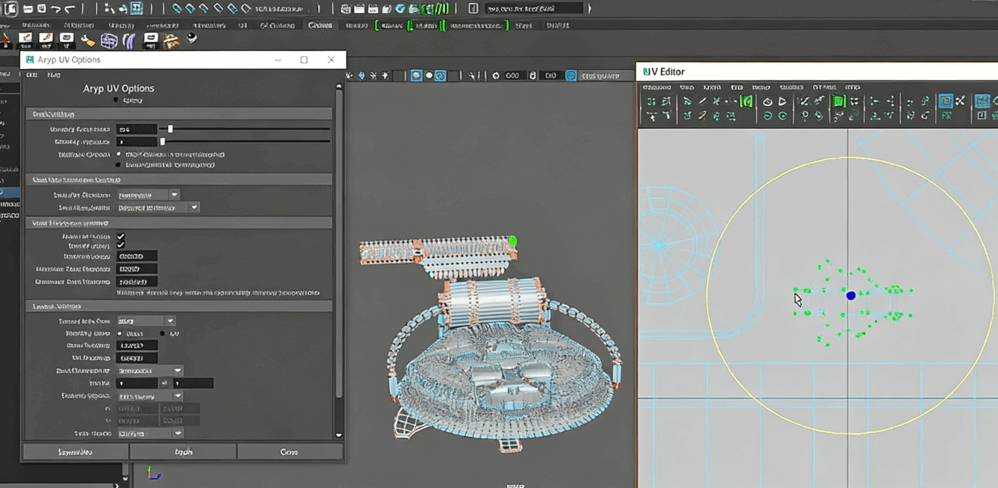Click the Apply button in the dialog
The image size is (998, 488).
pyautogui.click(x=183, y=452)
